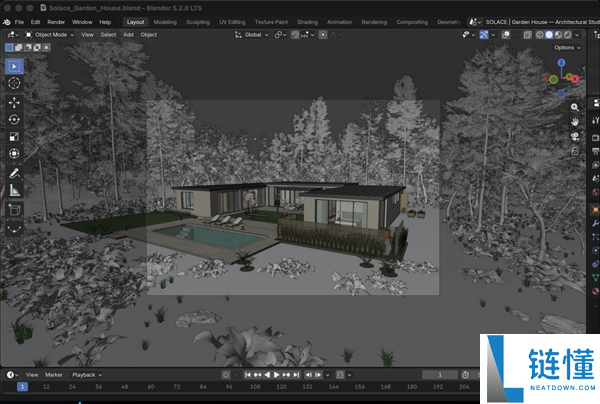Click the Z axis on navigation gizmo
The image size is (600, 404).
coord(561,62)
